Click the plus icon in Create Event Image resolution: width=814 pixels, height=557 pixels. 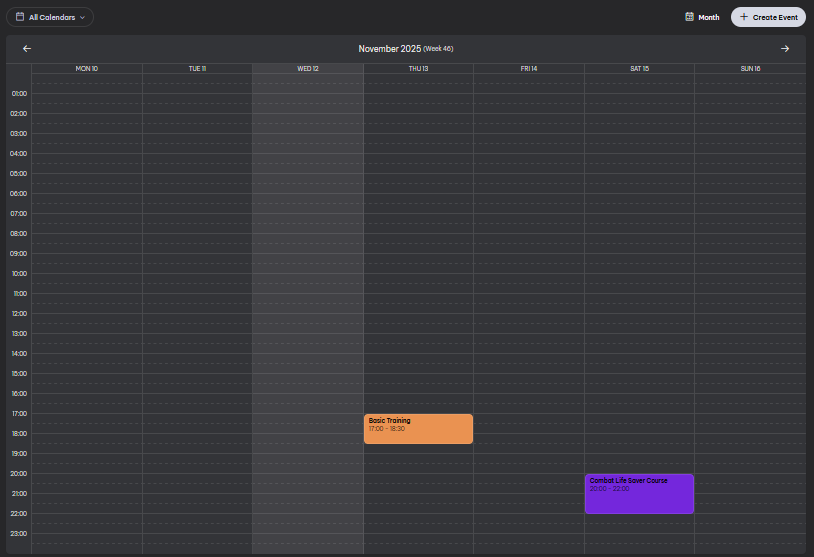(x=743, y=17)
